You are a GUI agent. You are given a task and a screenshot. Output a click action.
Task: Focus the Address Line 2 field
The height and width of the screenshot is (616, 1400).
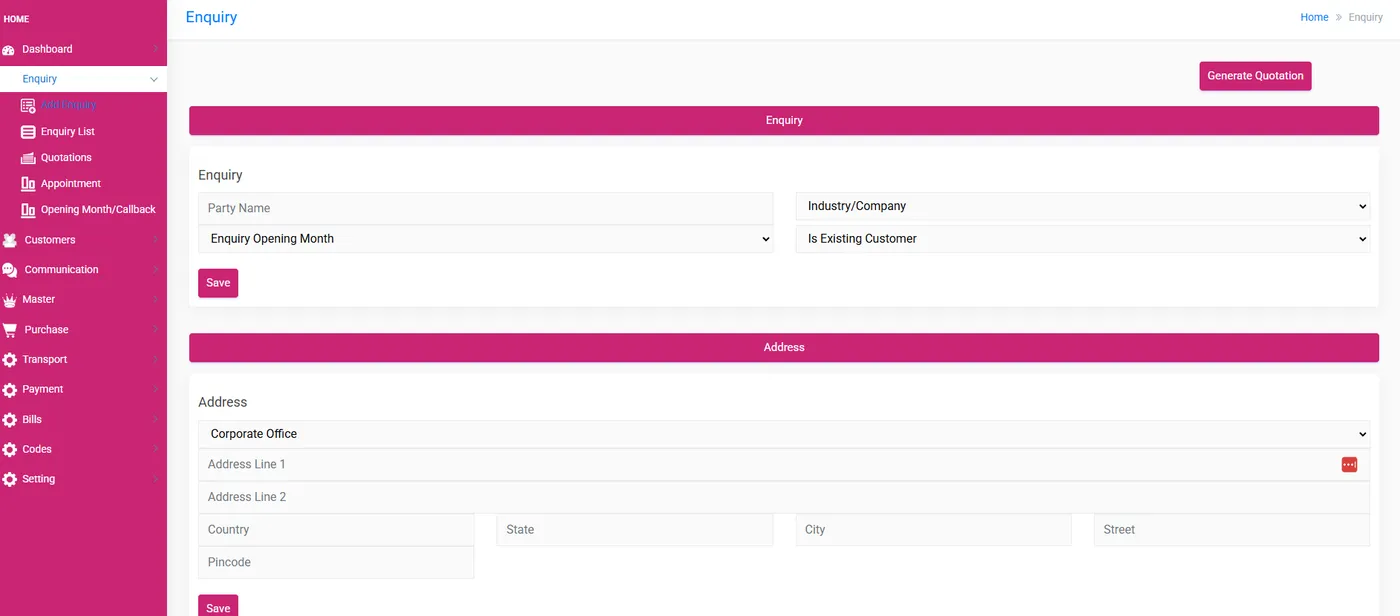(x=784, y=497)
